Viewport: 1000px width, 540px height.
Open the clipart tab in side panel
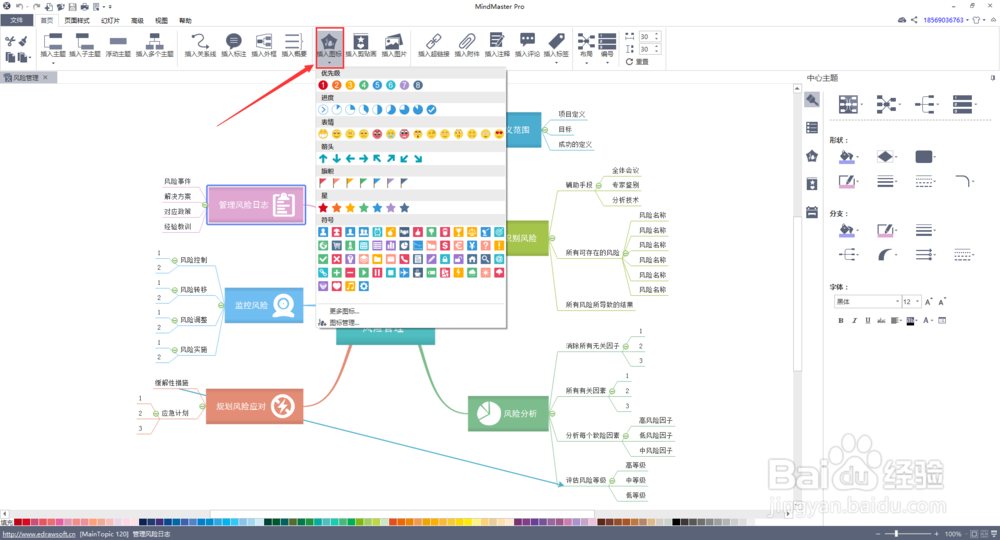(x=812, y=184)
